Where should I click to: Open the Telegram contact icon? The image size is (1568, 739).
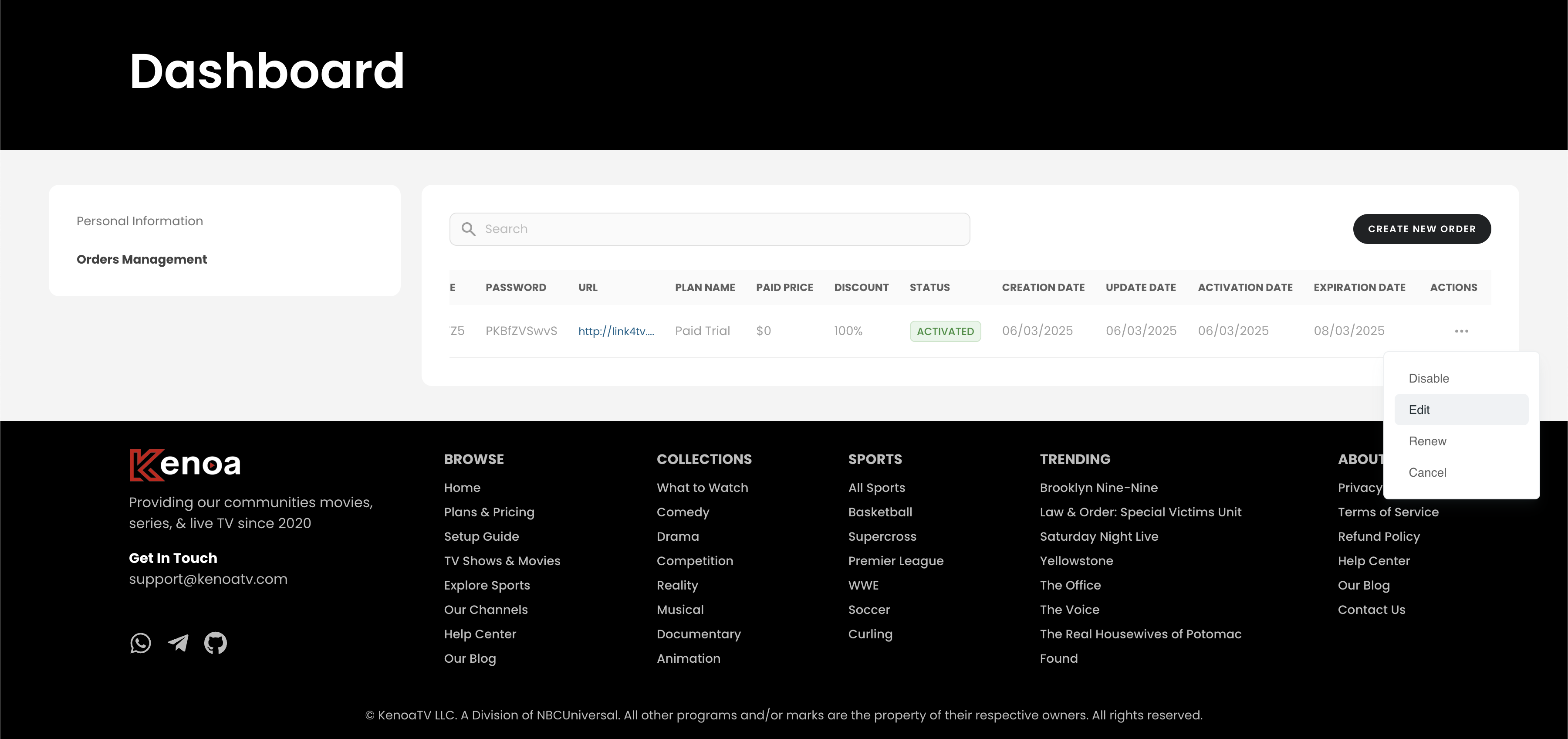178,643
